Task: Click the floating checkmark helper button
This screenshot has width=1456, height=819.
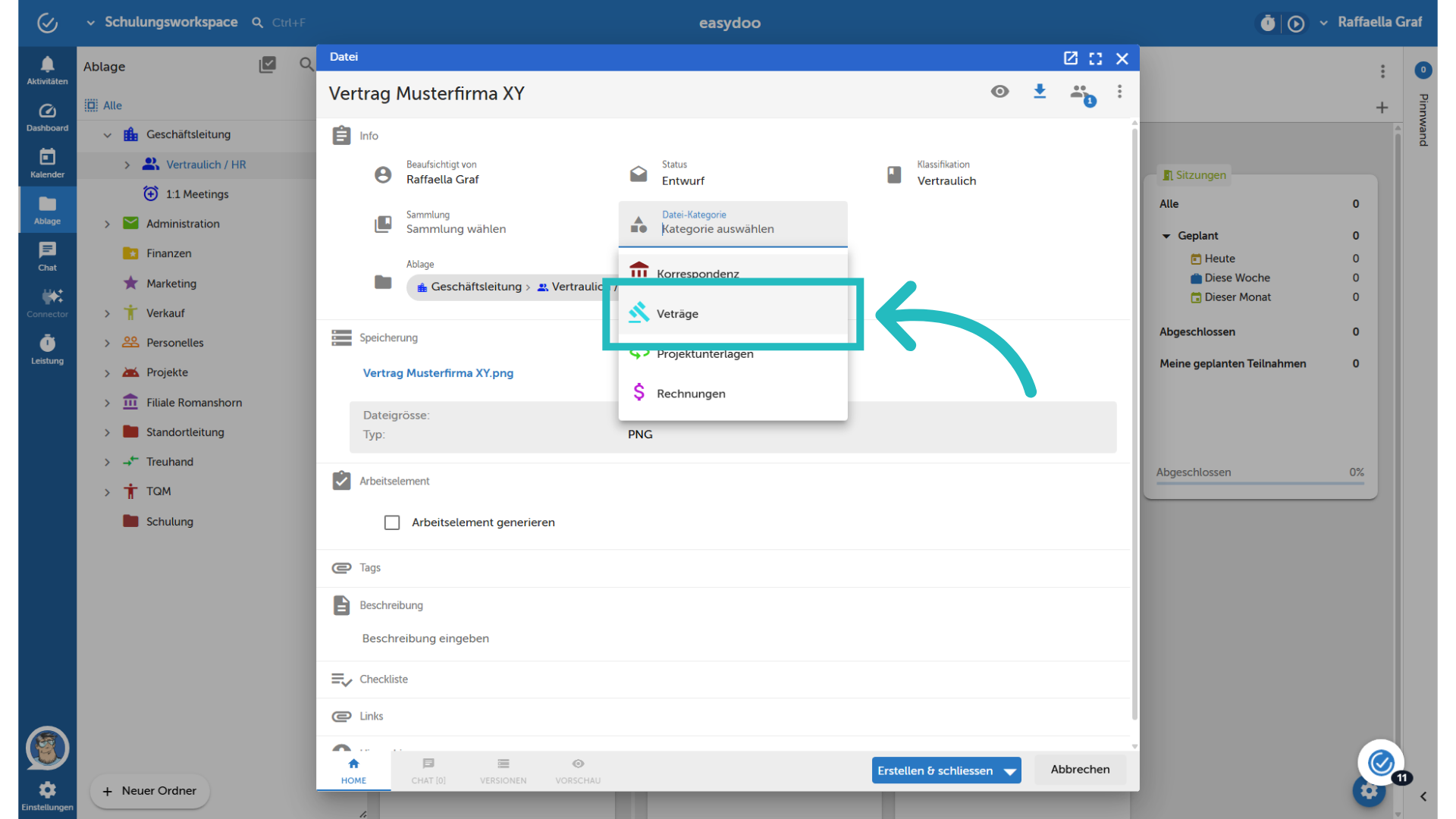Action: click(x=1381, y=761)
